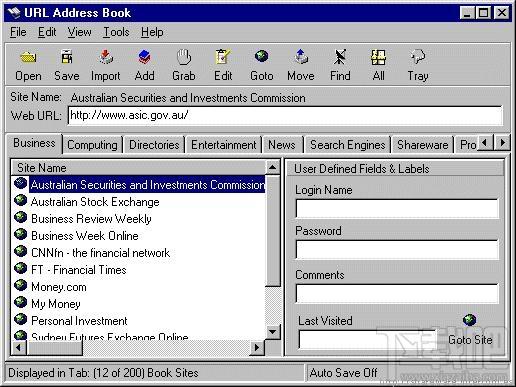The width and height of the screenshot is (516, 387).
Task: Click the Password field
Action: pyautogui.click(x=397, y=250)
